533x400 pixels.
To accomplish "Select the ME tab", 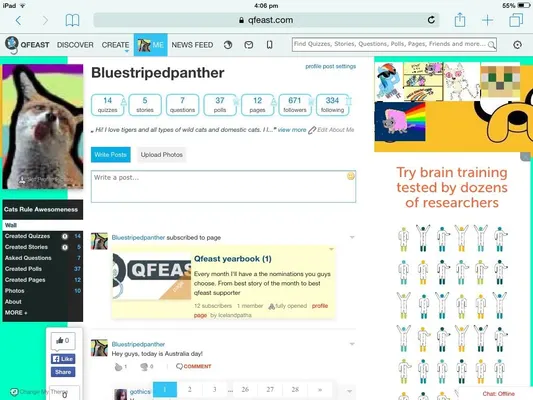I will [x=151, y=45].
